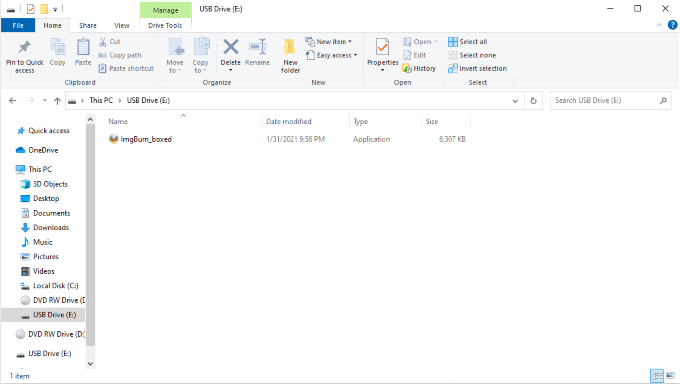
Task: Click Select none
Action: click(472, 55)
